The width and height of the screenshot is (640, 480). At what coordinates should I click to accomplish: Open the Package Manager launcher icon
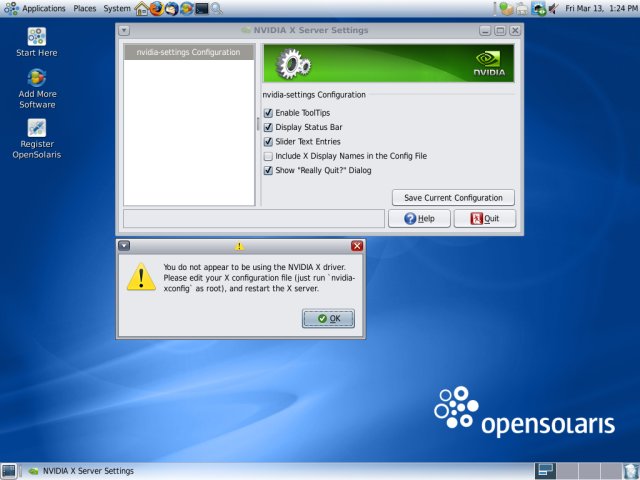click(x=187, y=8)
